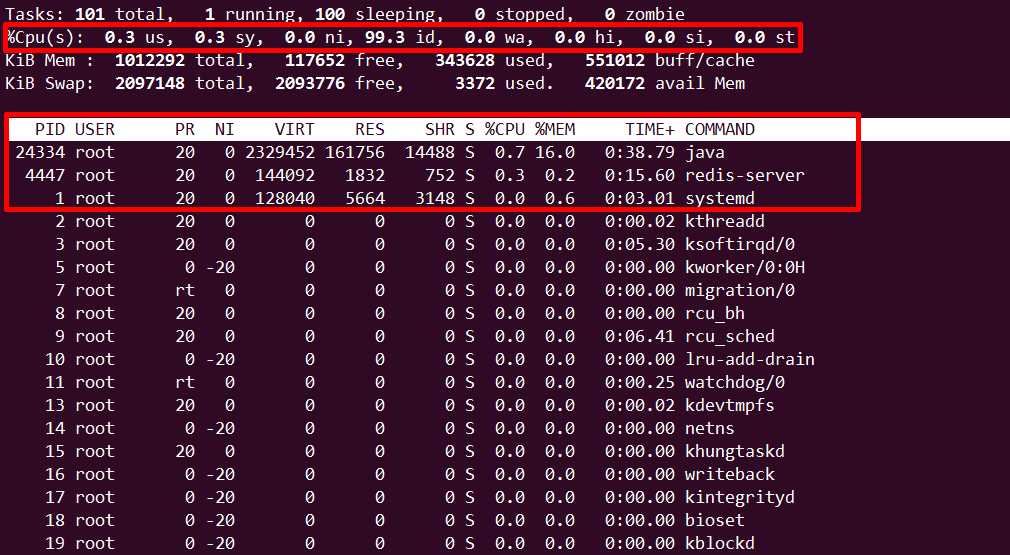
Task: Click the 0 zombie entry
Action: click(x=645, y=14)
